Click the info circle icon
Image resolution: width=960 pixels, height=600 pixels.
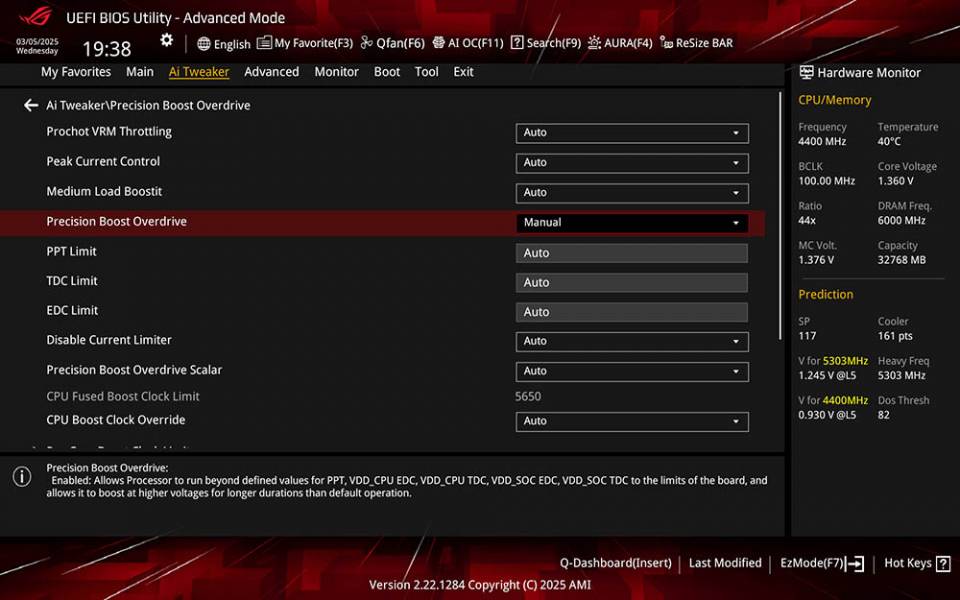[x=22, y=476]
